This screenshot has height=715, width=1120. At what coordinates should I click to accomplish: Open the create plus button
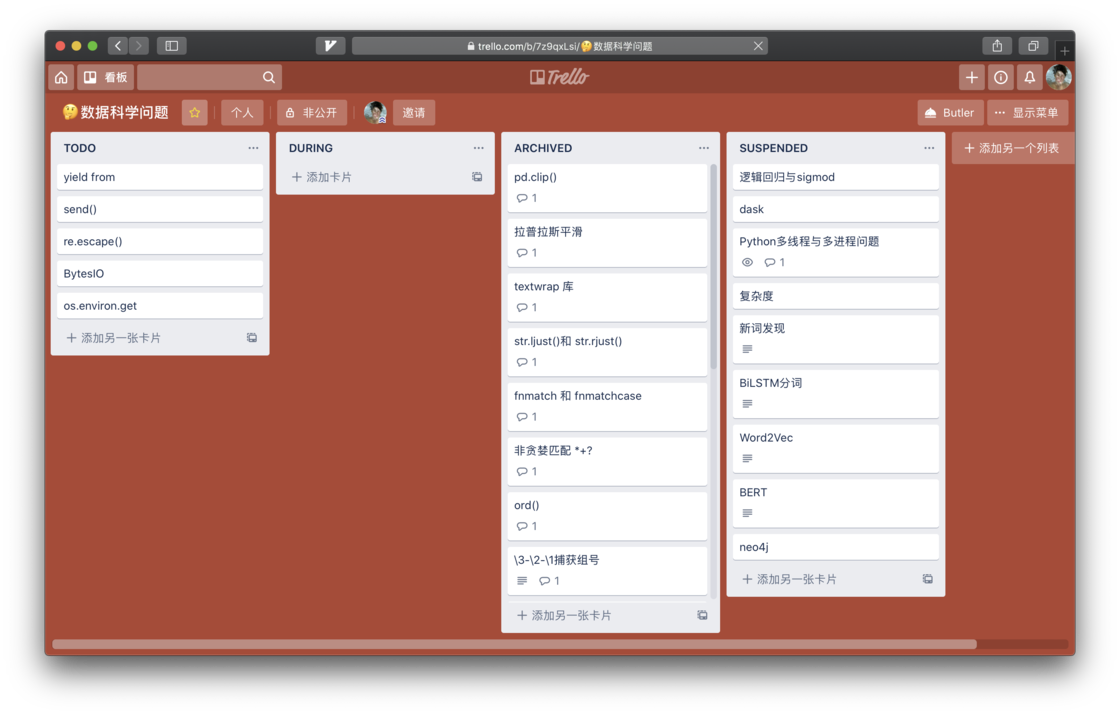[x=971, y=77]
